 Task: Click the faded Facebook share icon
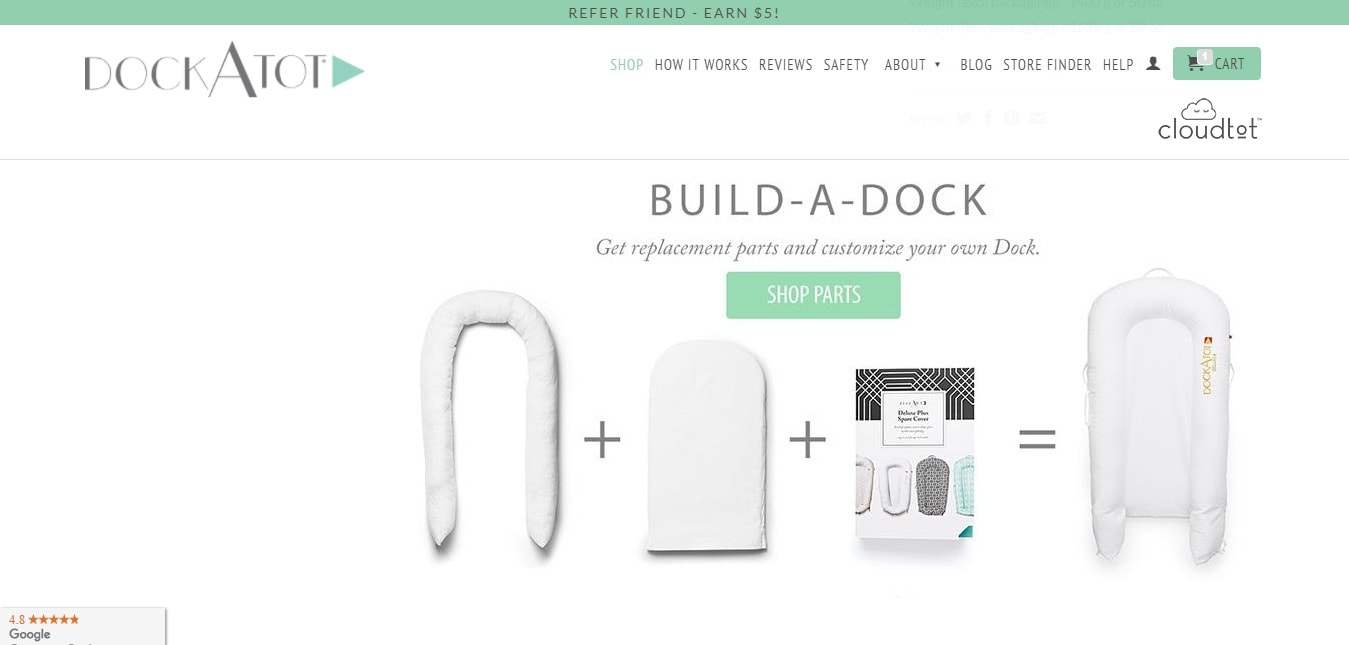988,118
